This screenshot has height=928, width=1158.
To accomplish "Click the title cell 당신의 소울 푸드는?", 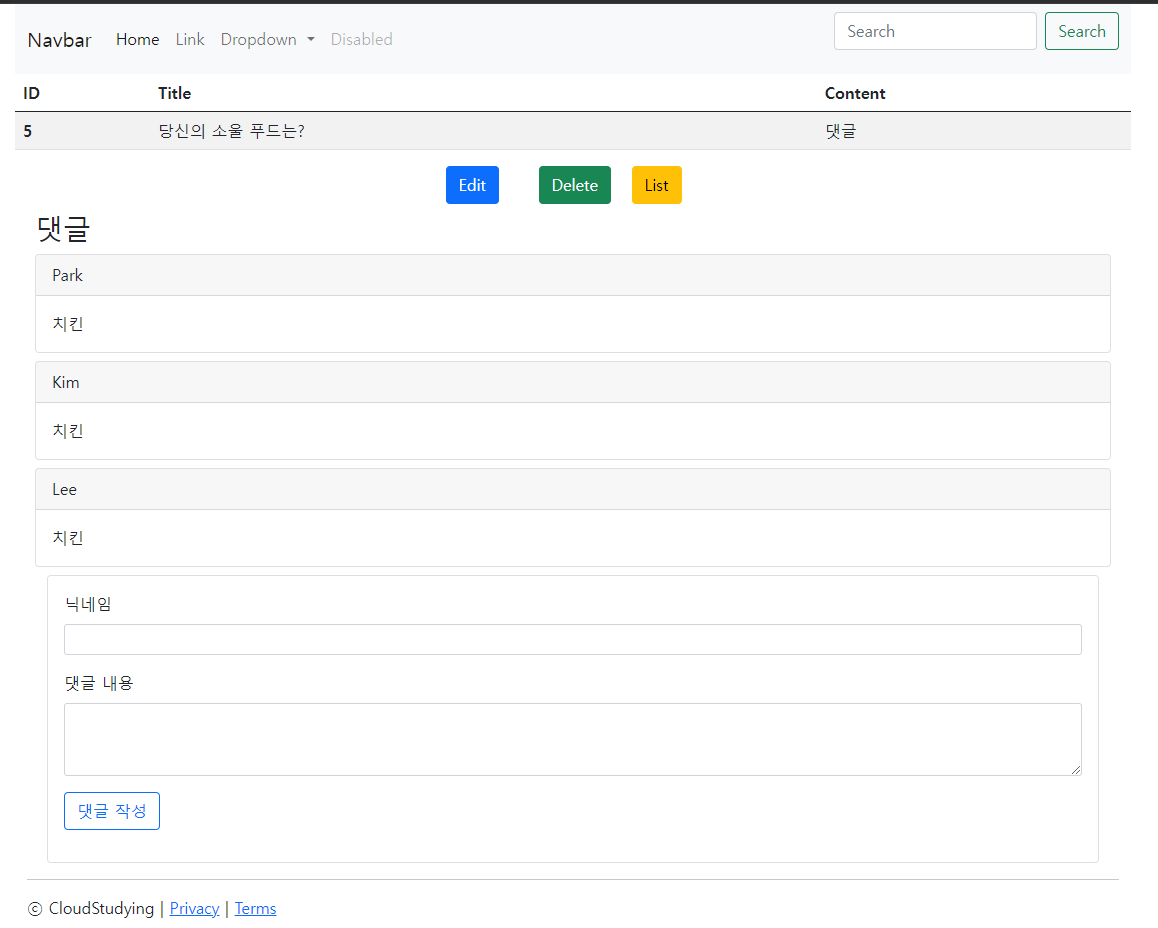I will pos(231,131).
